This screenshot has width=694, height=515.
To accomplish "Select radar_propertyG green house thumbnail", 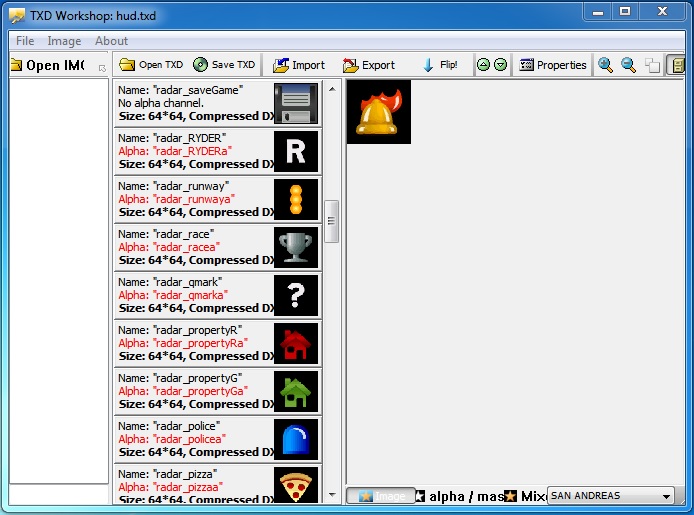I will click(296, 392).
